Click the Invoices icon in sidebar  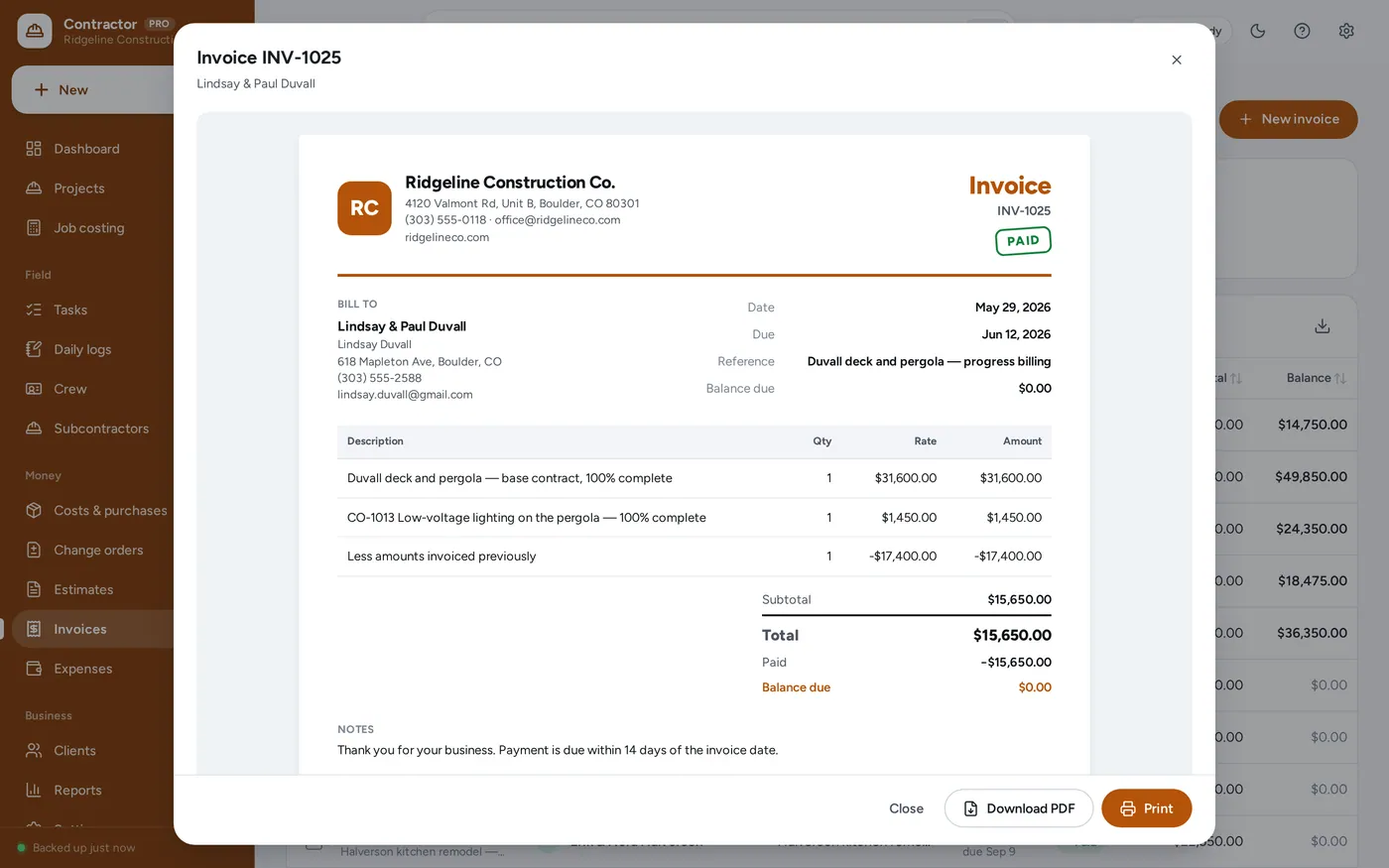[34, 629]
